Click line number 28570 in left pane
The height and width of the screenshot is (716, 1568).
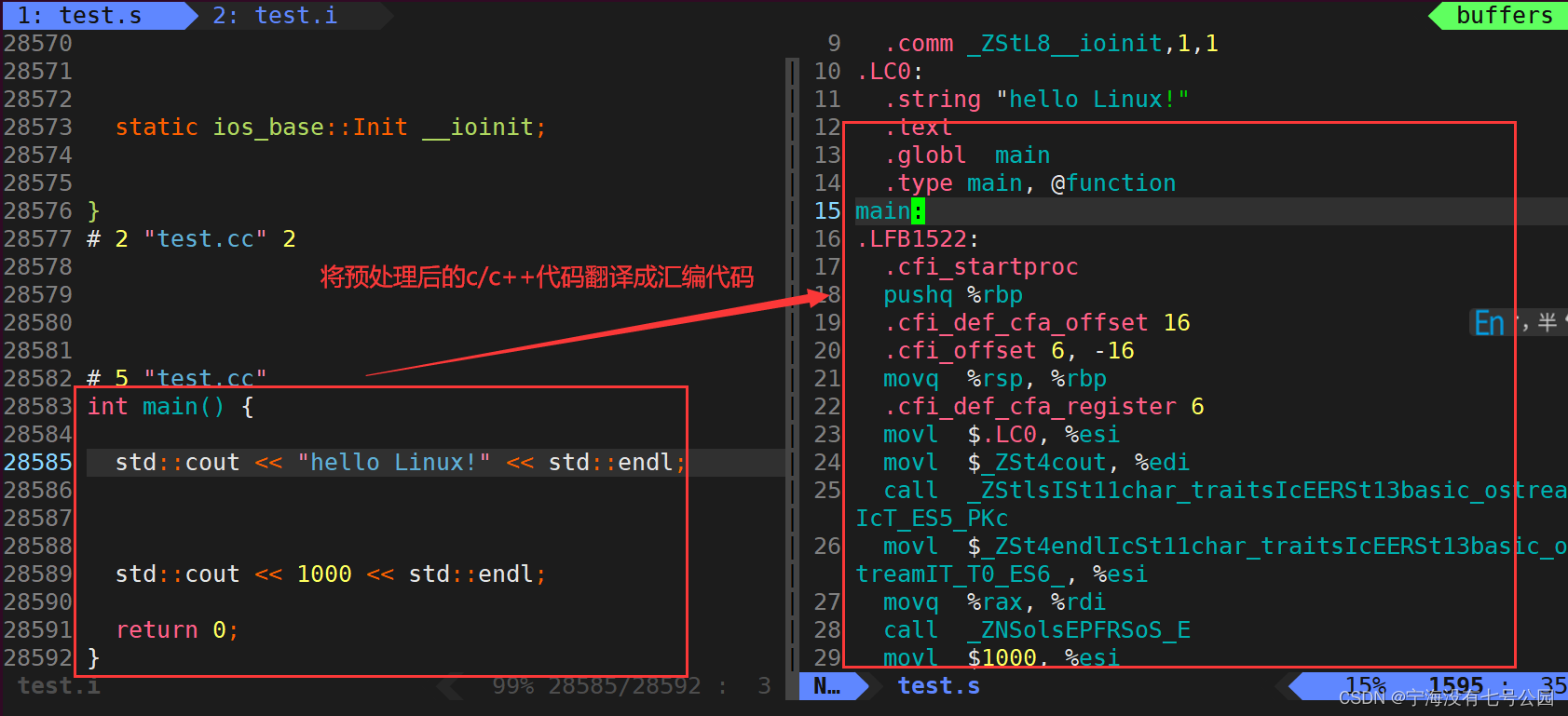[38, 44]
